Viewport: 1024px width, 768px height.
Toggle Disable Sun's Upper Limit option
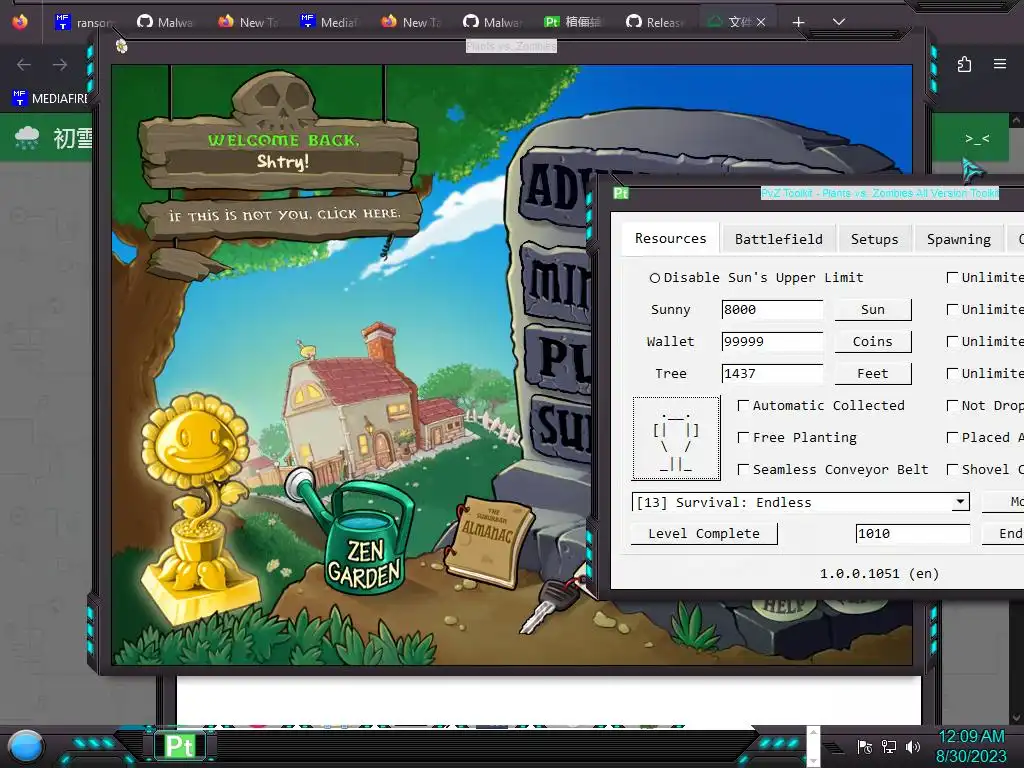(756, 278)
